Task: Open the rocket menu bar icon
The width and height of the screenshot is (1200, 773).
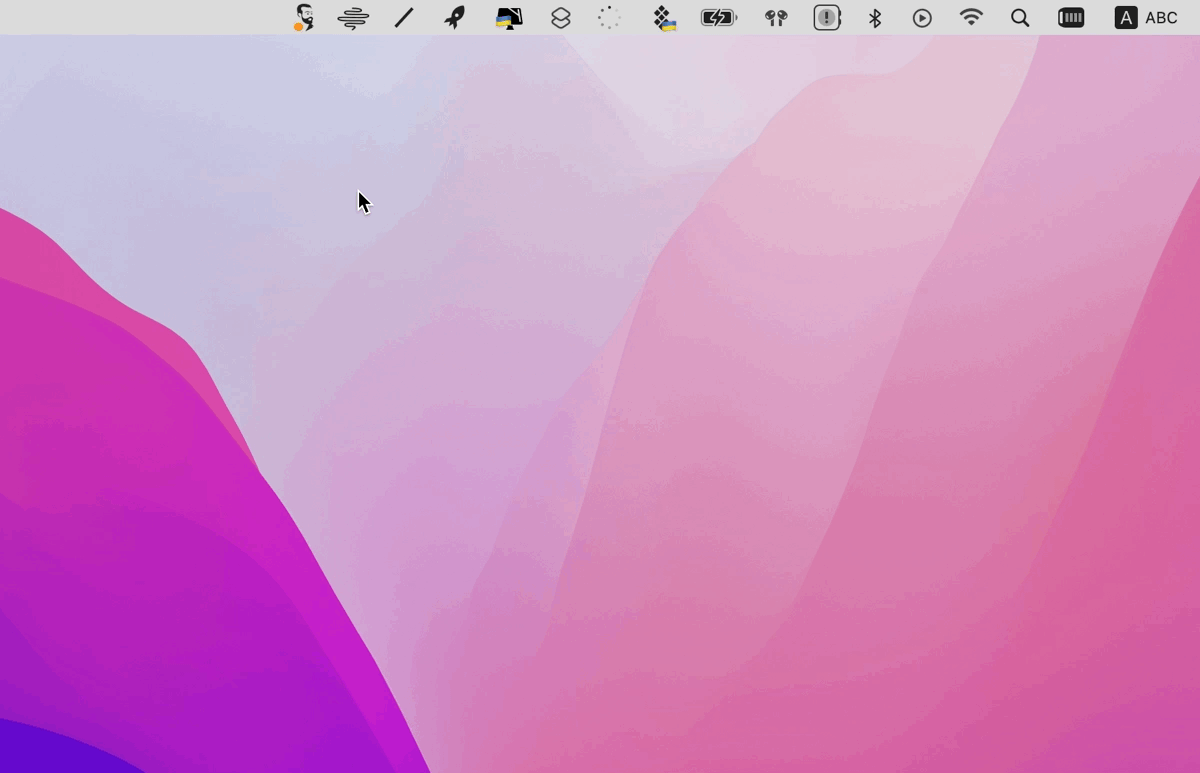Action: click(x=455, y=17)
